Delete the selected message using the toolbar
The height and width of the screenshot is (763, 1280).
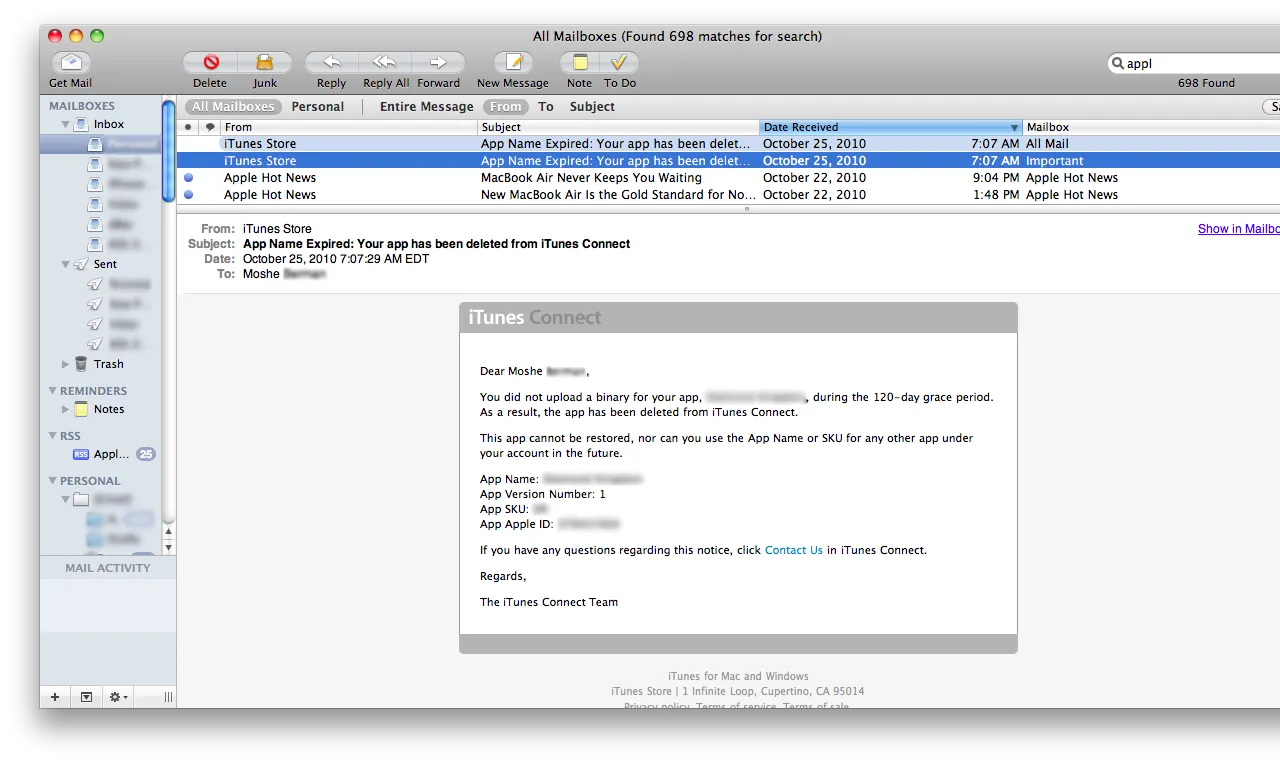210,63
